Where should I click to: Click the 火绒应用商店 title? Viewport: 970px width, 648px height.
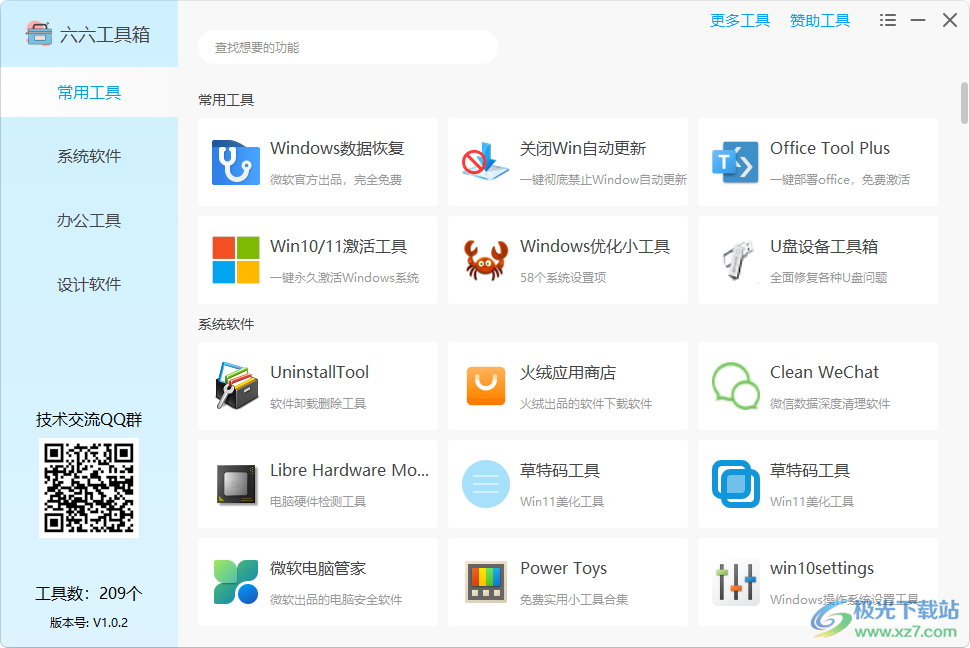point(568,372)
